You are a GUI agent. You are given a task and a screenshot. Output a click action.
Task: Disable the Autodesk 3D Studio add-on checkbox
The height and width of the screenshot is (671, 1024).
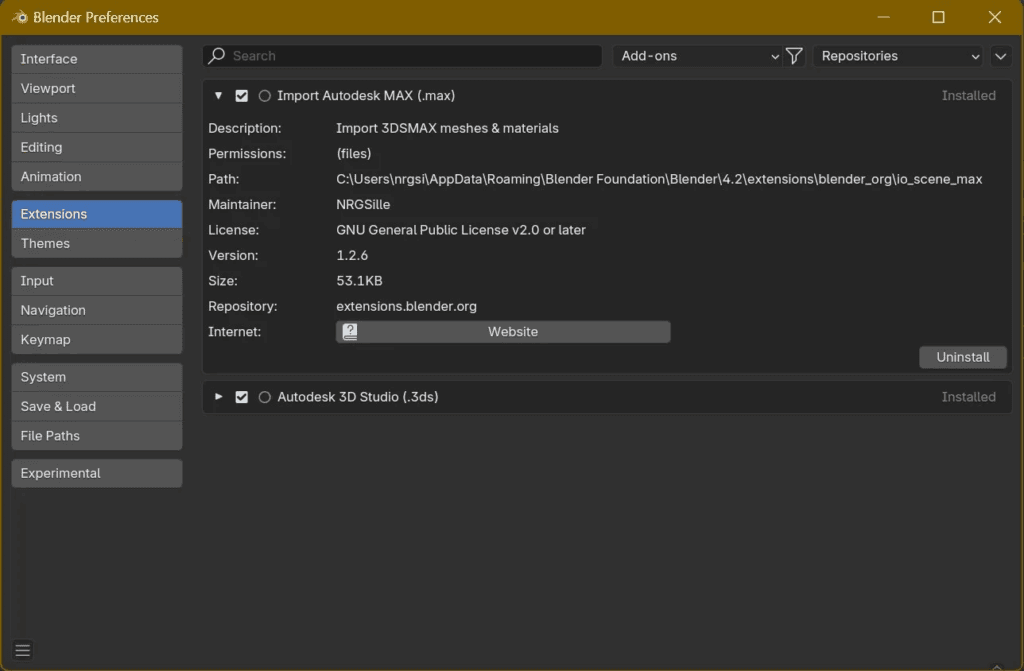point(242,397)
